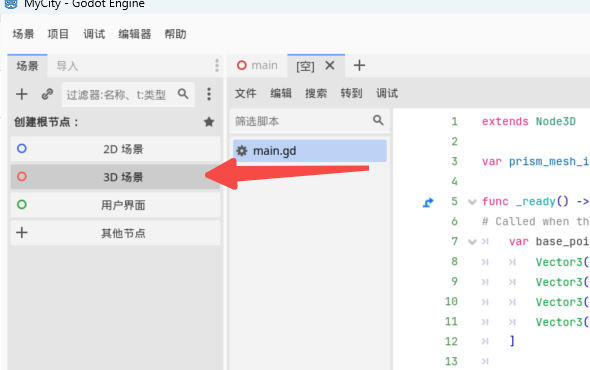The width and height of the screenshot is (590, 370).
Task: Click Vector3 on line 8
Action: point(559,262)
